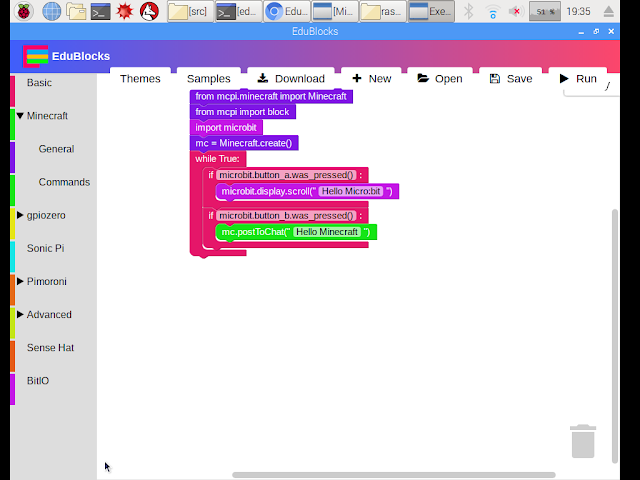Image resolution: width=640 pixels, height=480 pixels.
Task: Open the Raspberry Pi main menu
Action: 24,11
